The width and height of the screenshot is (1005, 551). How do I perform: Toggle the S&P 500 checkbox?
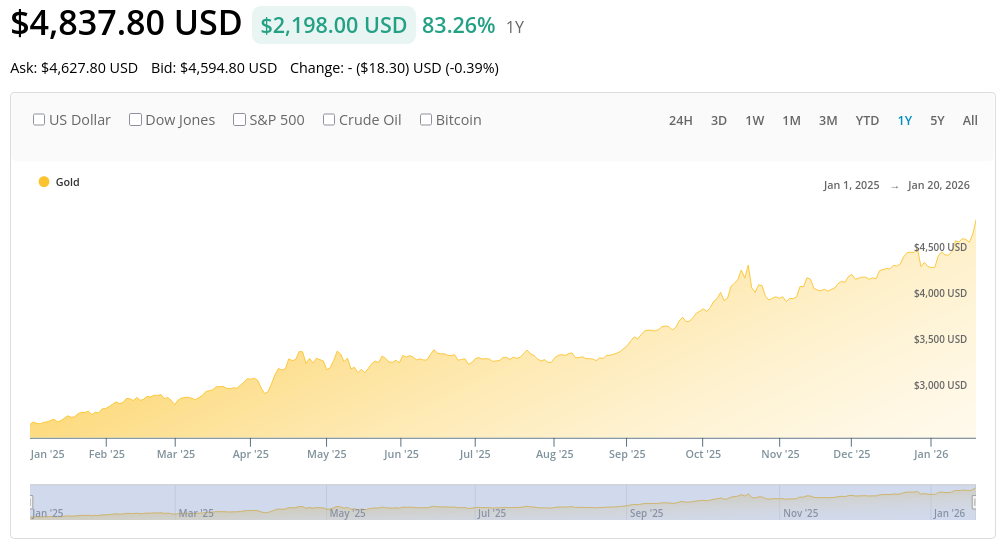coord(240,120)
